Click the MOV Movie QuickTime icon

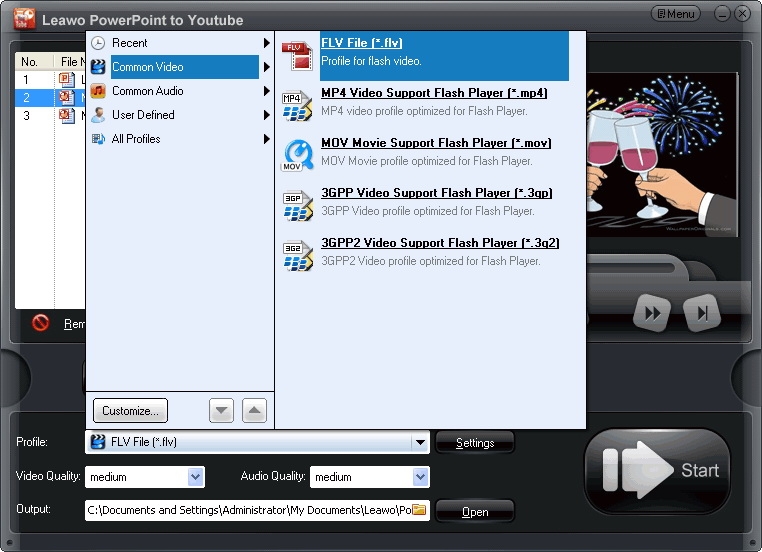[297, 154]
